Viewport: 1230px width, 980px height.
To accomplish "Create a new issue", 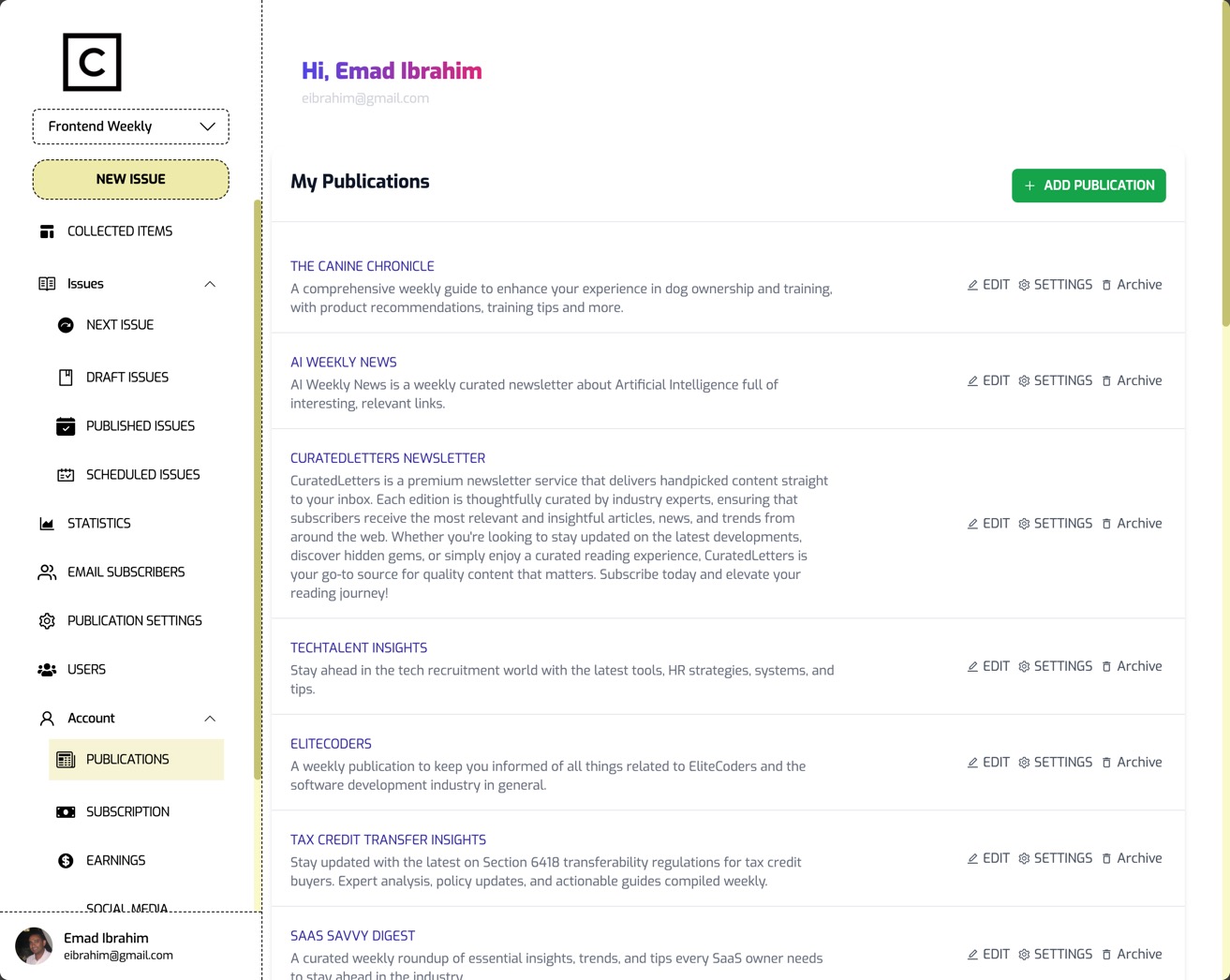I will 130,179.
